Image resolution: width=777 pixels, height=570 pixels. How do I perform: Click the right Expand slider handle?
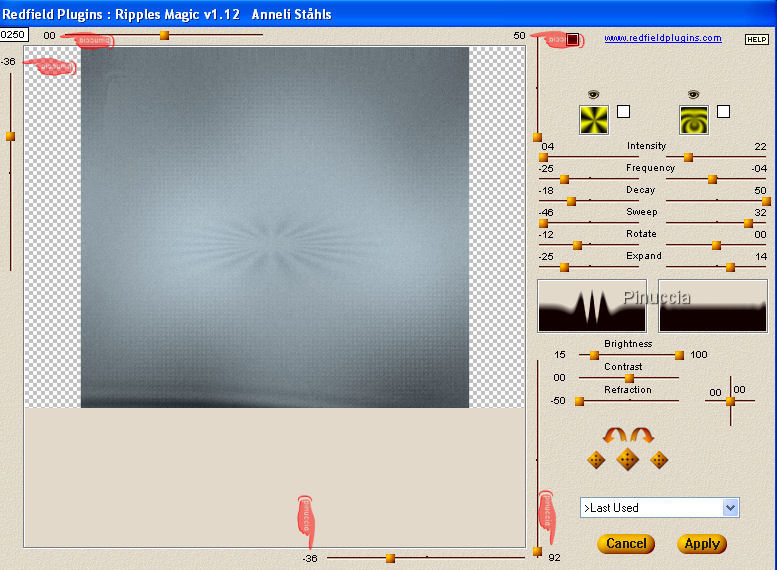(x=730, y=268)
